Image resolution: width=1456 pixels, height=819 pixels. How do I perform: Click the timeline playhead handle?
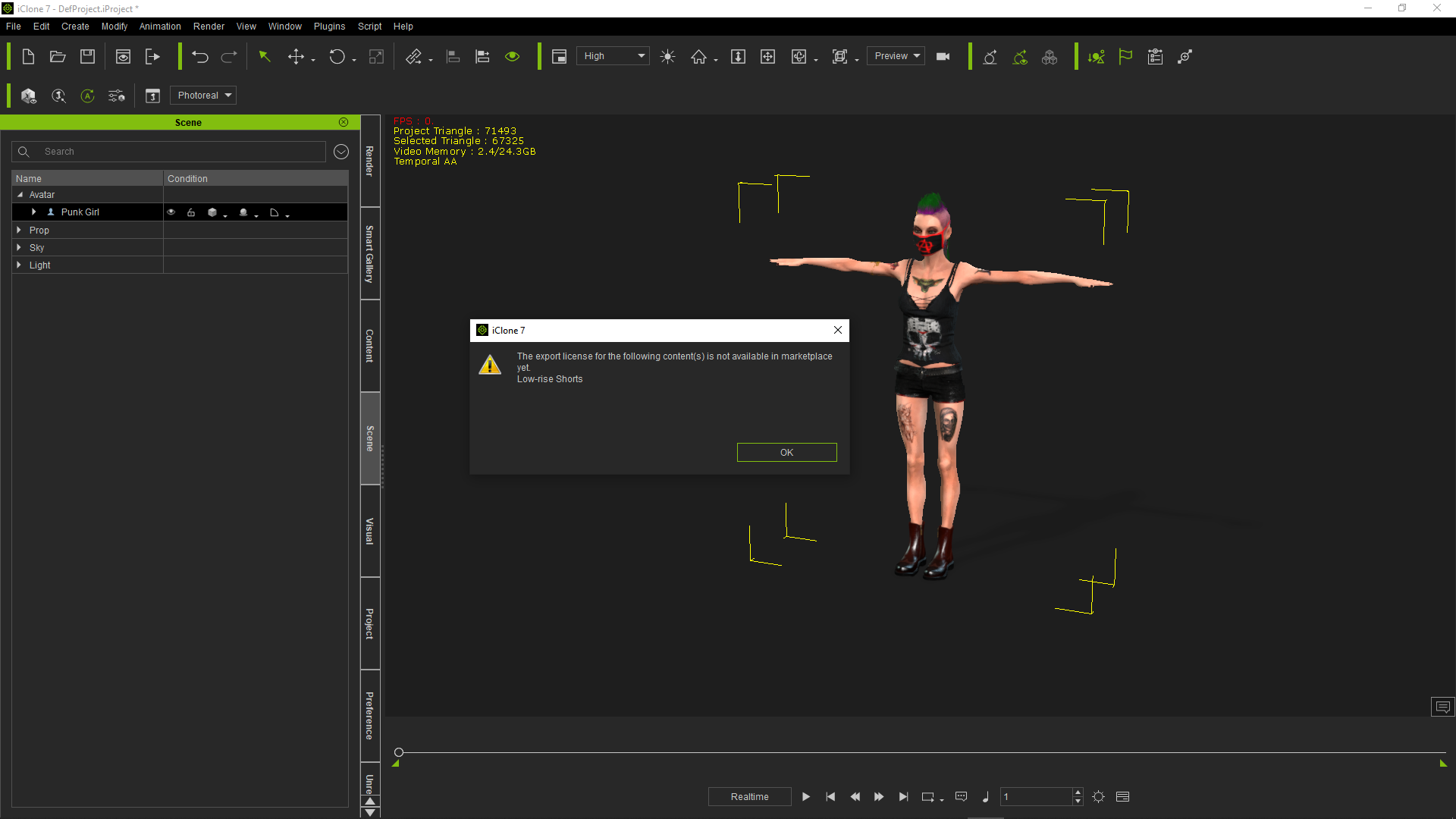(x=399, y=752)
